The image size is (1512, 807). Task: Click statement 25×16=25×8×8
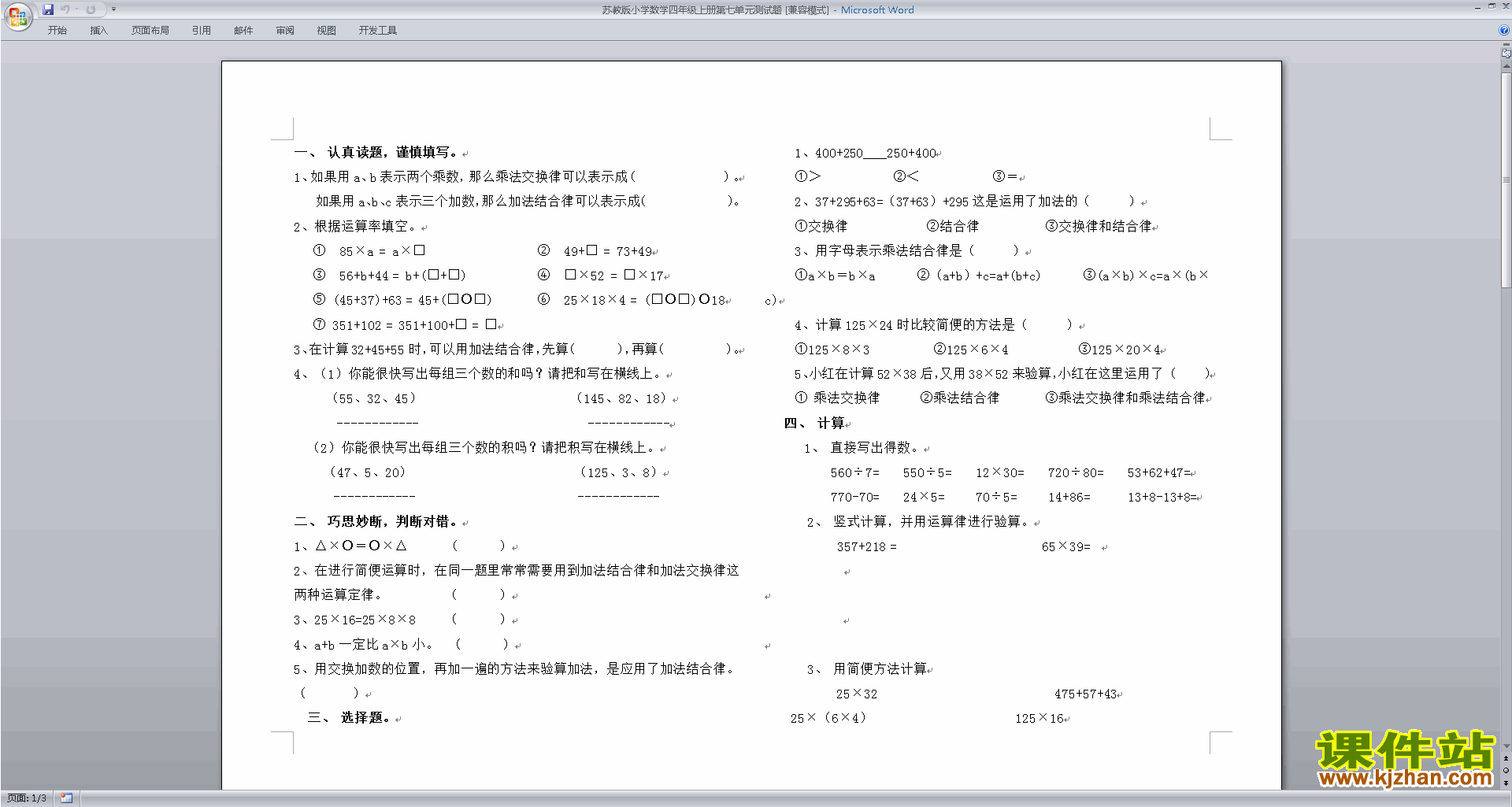pos(365,620)
